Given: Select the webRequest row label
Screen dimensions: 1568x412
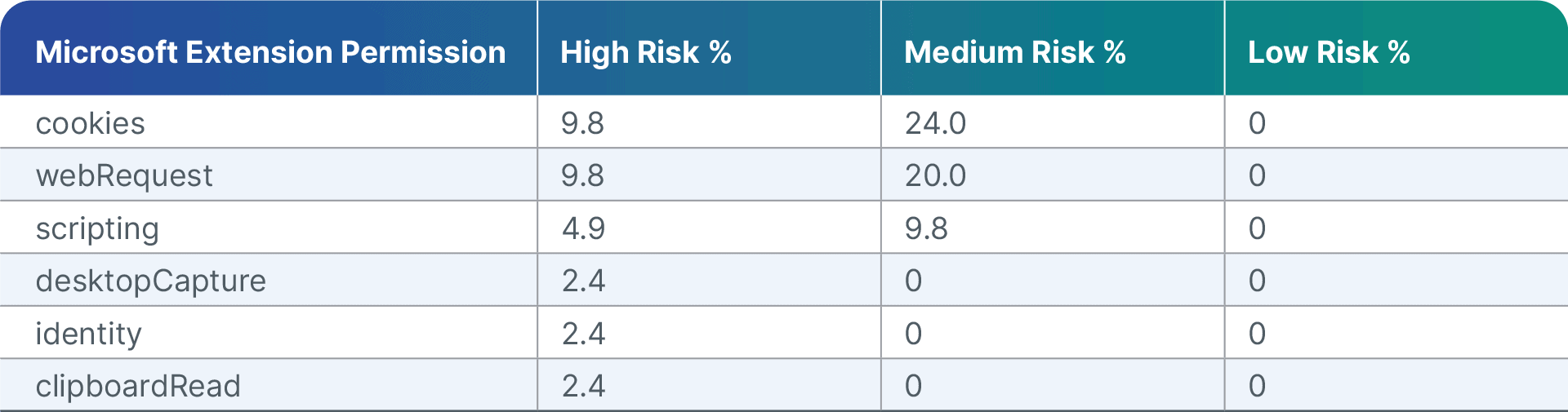Looking at the screenshot, I should pyautogui.click(x=124, y=175).
